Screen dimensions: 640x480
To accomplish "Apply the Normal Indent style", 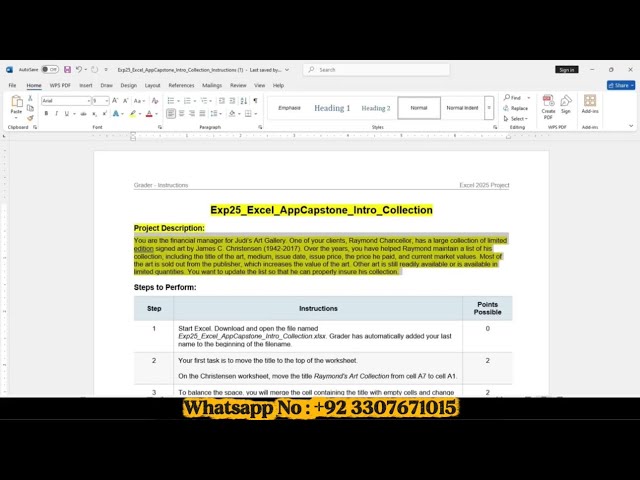I will coord(462,108).
